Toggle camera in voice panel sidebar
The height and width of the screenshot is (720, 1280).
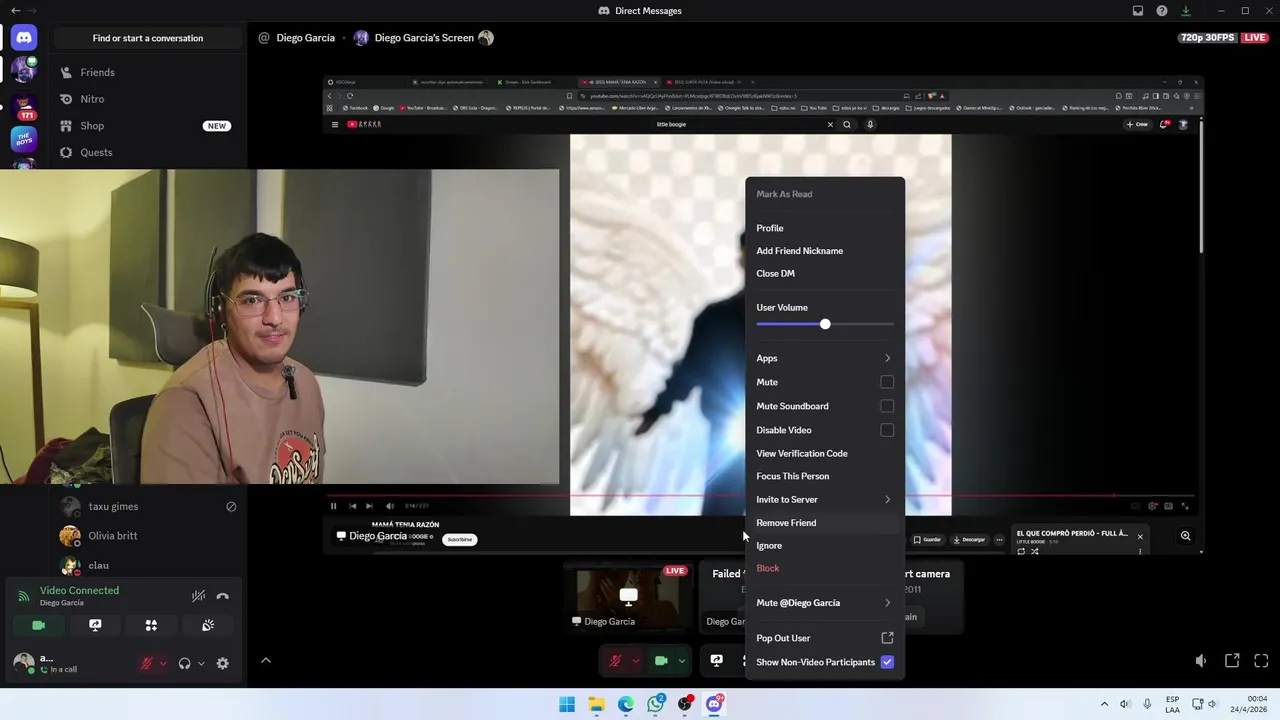coord(38,625)
